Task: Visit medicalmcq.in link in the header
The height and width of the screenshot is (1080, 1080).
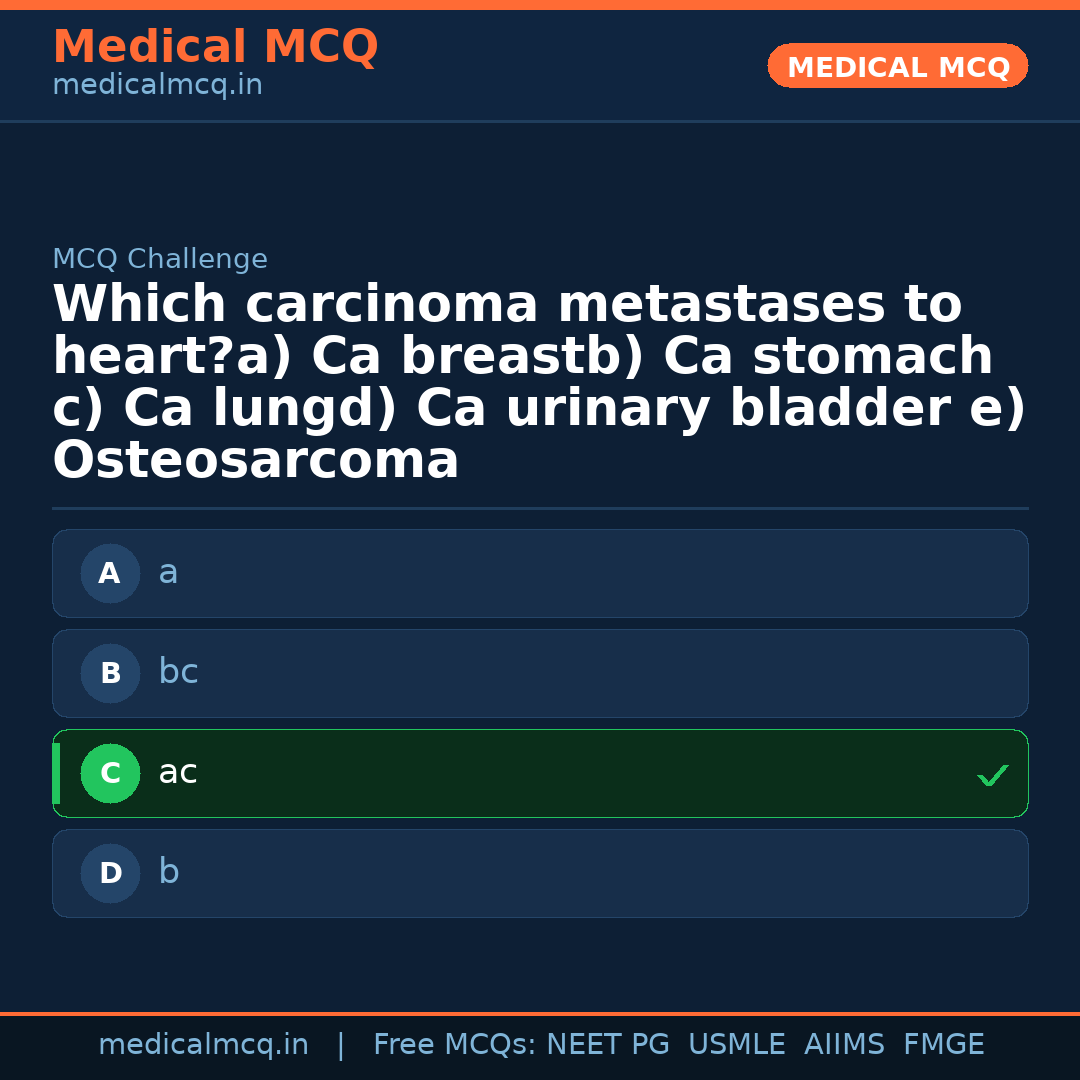Action: tap(157, 84)
